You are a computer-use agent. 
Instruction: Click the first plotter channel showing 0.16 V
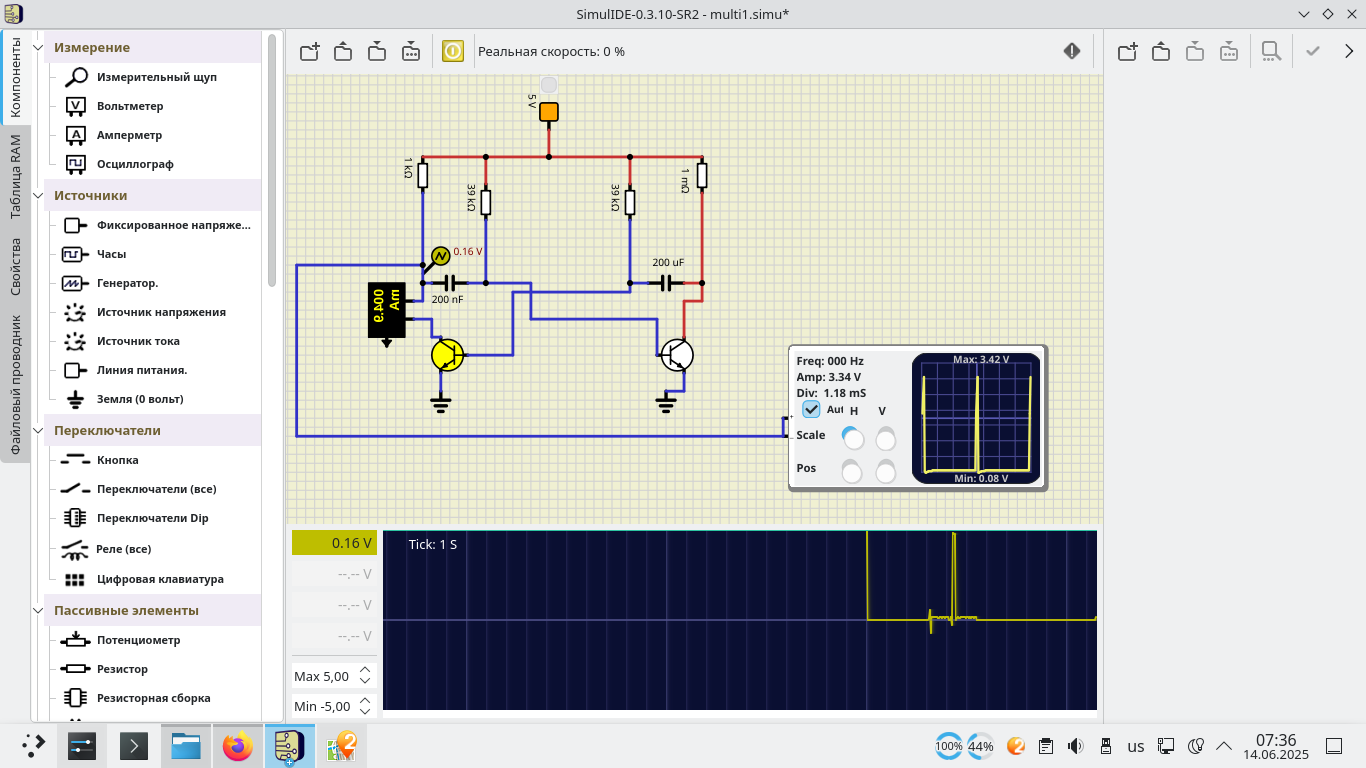334,543
